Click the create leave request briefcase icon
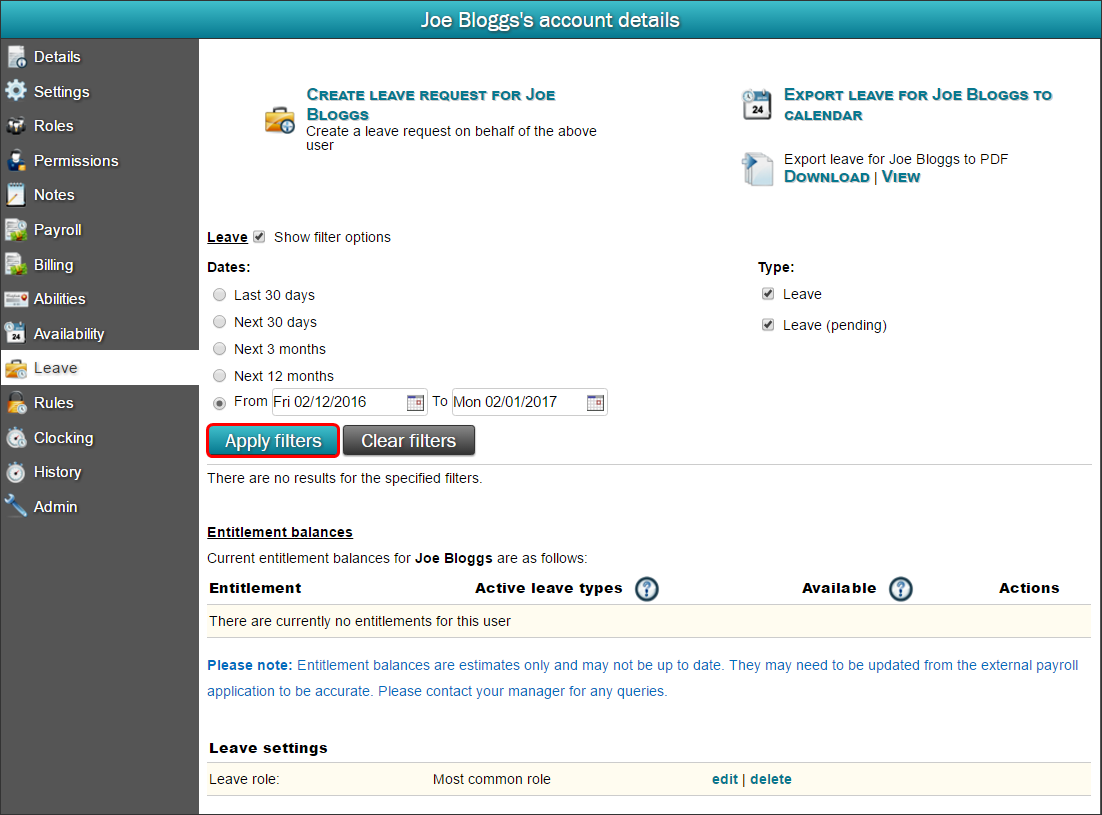Viewport: 1102px width, 815px height. tap(280, 120)
